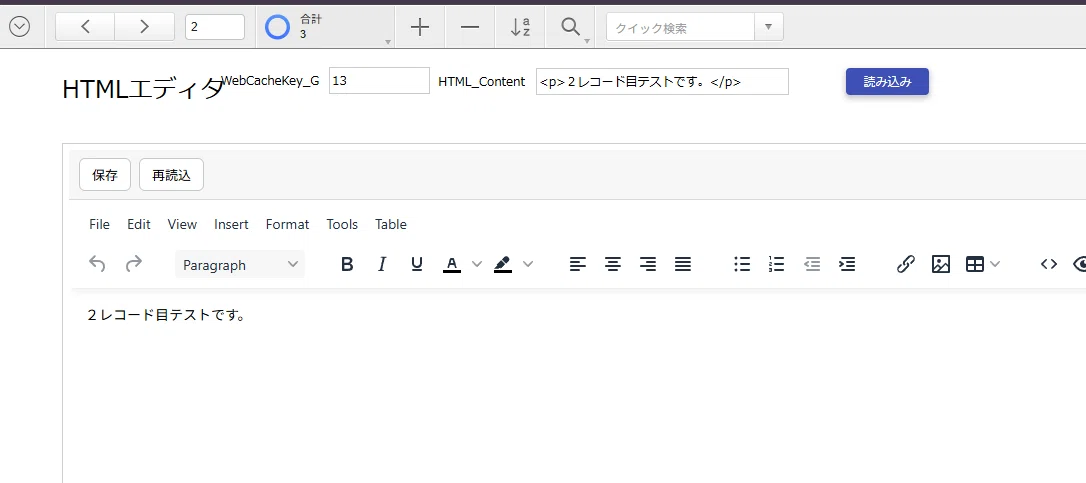Screen dimensions: 1086x483
Task: Align text center
Action: pyautogui.click(x=613, y=264)
